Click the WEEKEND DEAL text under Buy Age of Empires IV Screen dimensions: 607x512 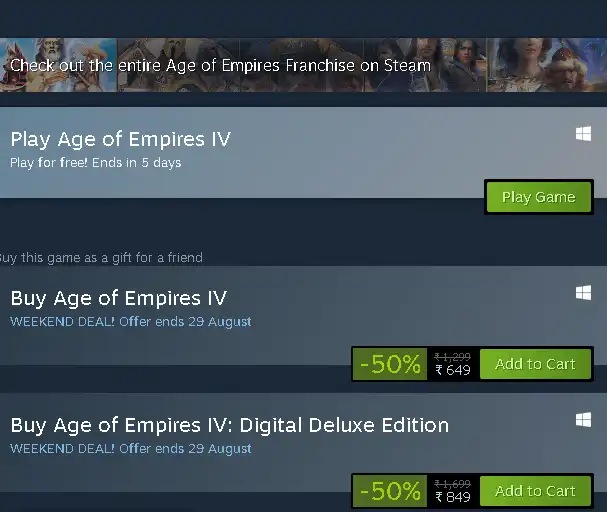(x=130, y=322)
